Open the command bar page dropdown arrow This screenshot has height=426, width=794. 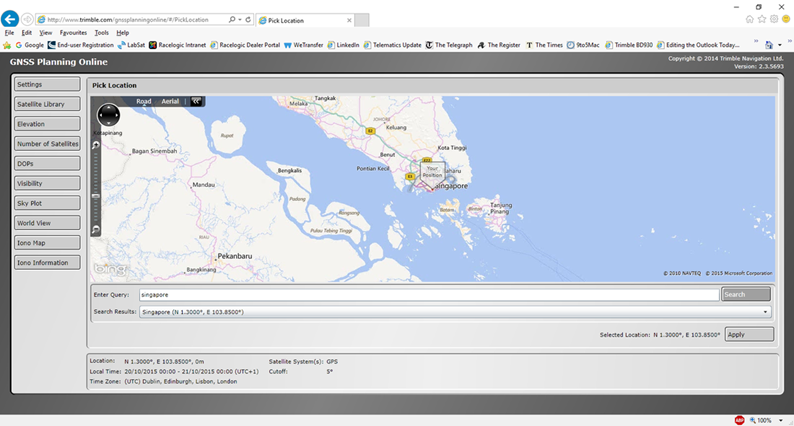point(780,45)
